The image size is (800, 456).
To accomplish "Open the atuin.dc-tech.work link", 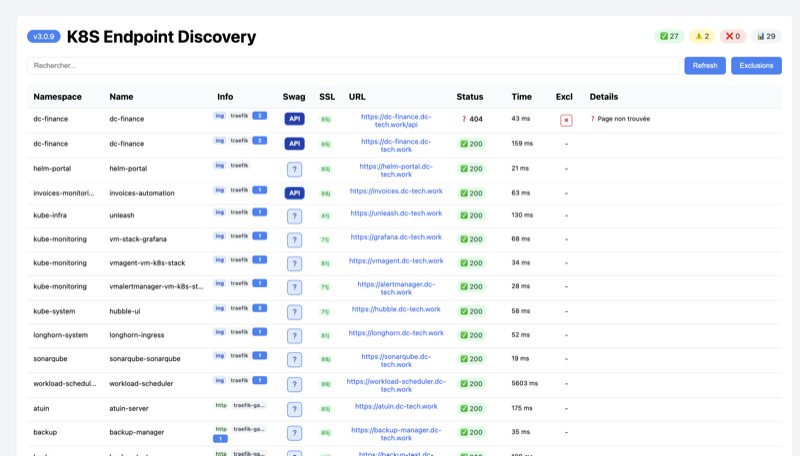I will click(396, 407).
